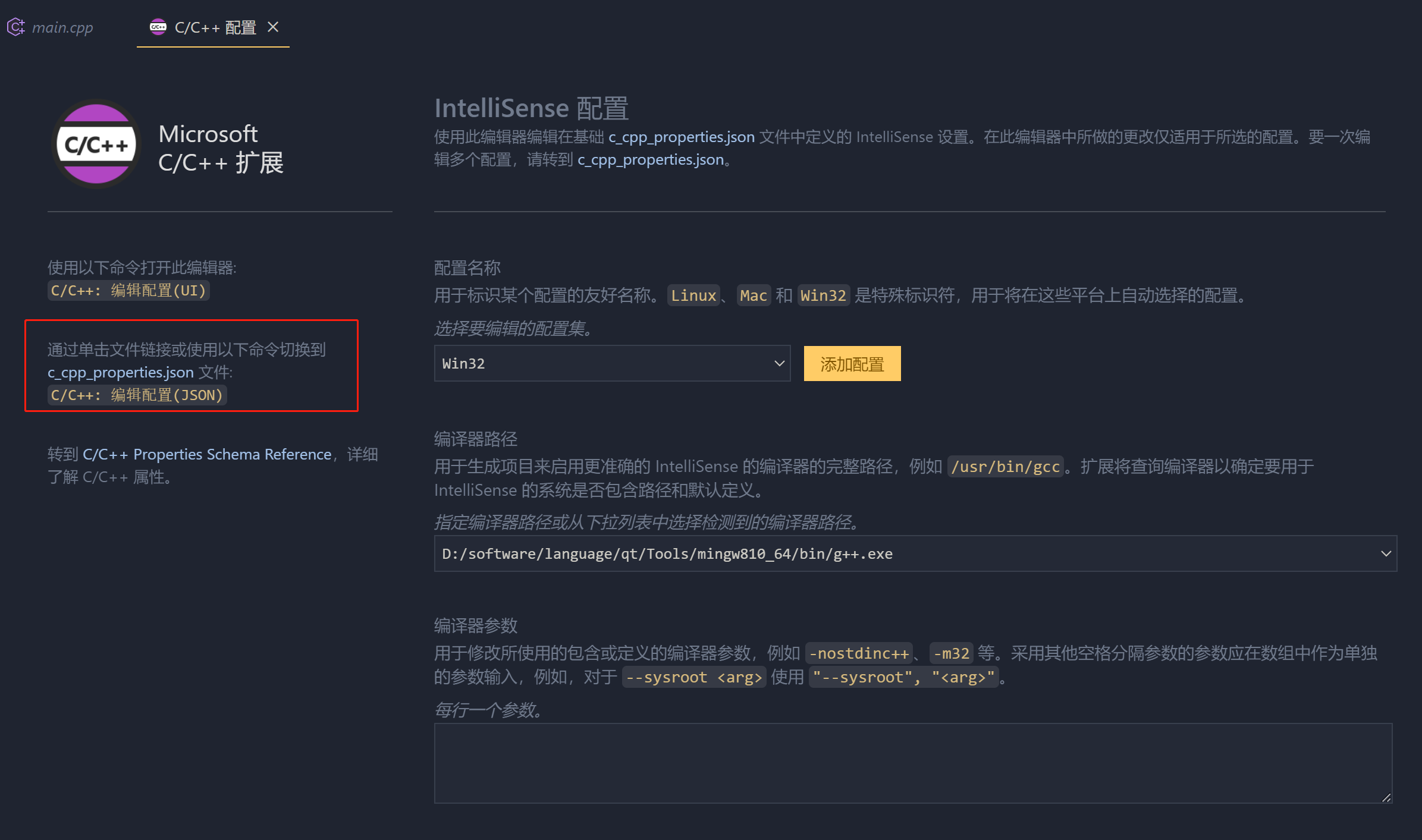Follow the 请转到 c_cpp_properties.json link
This screenshot has width=1422, height=840.
tap(651, 159)
